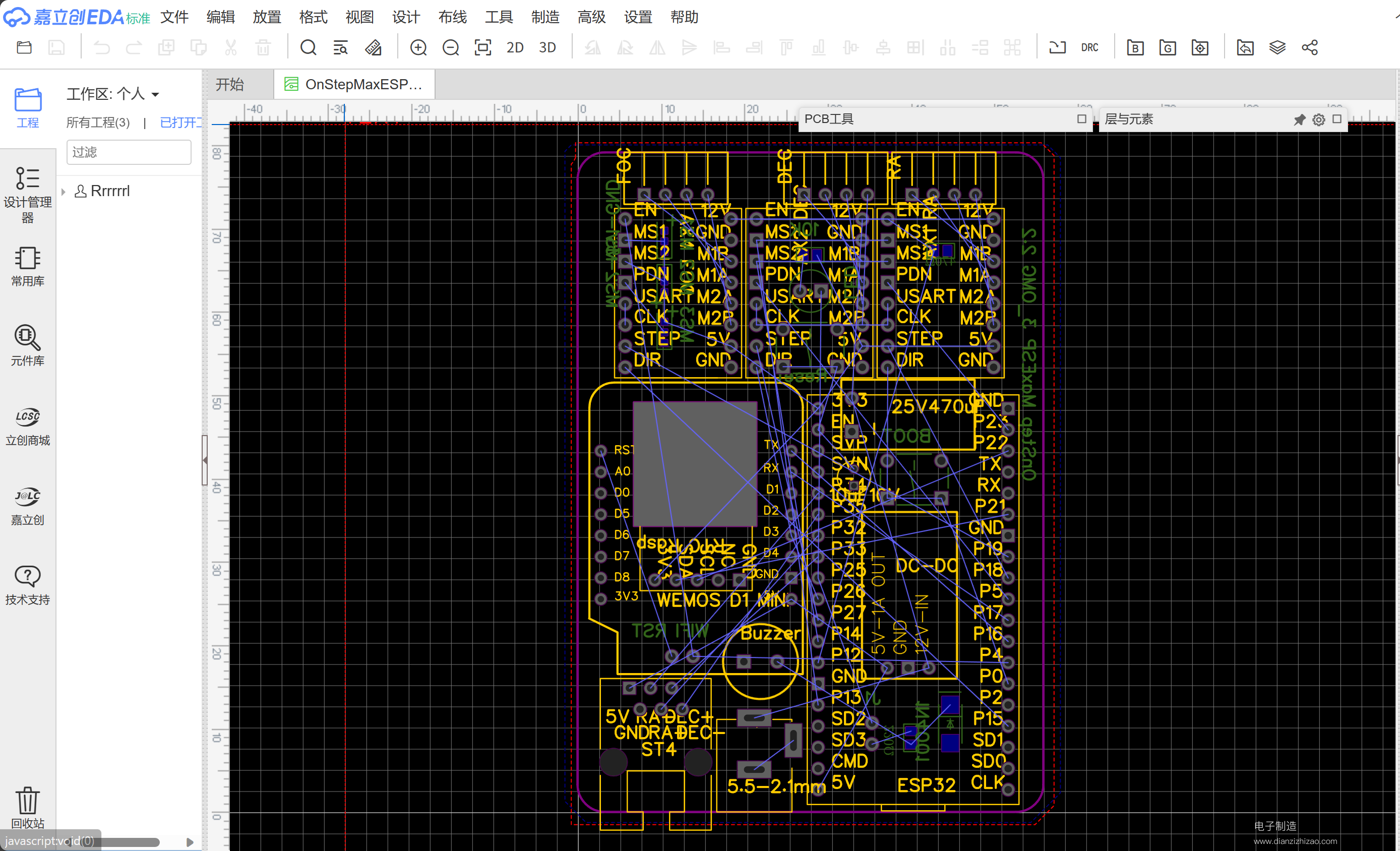Open 回收站 recycle bin sidebar item
The width and height of the screenshot is (1400, 851).
[x=27, y=808]
